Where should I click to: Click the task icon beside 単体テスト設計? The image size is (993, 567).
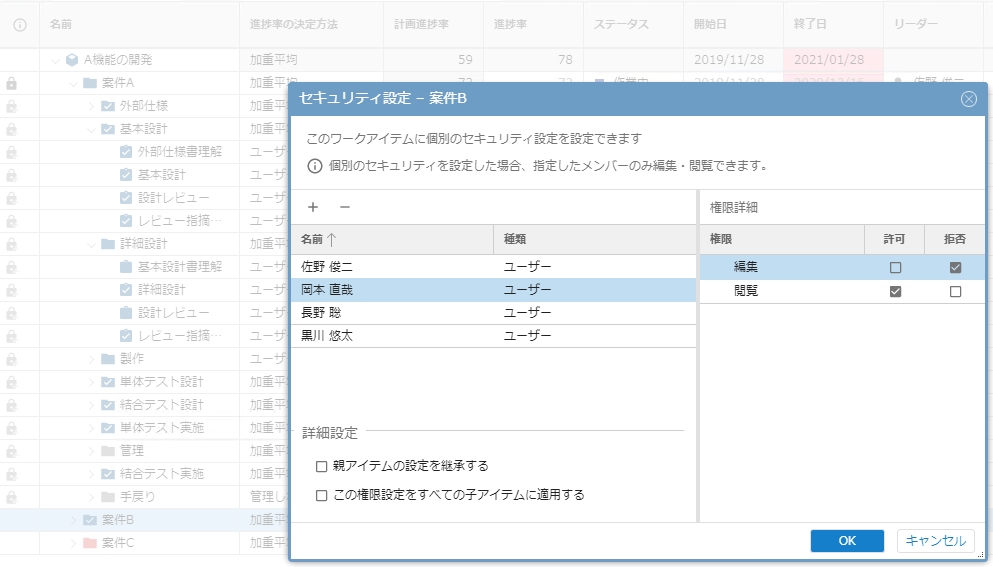108,382
